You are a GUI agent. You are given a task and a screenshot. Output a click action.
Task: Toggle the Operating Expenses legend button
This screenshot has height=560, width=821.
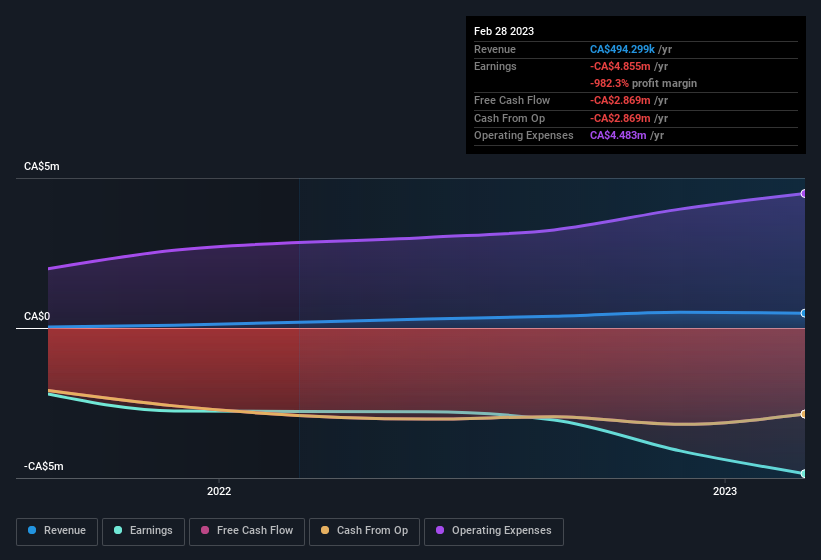click(494, 531)
